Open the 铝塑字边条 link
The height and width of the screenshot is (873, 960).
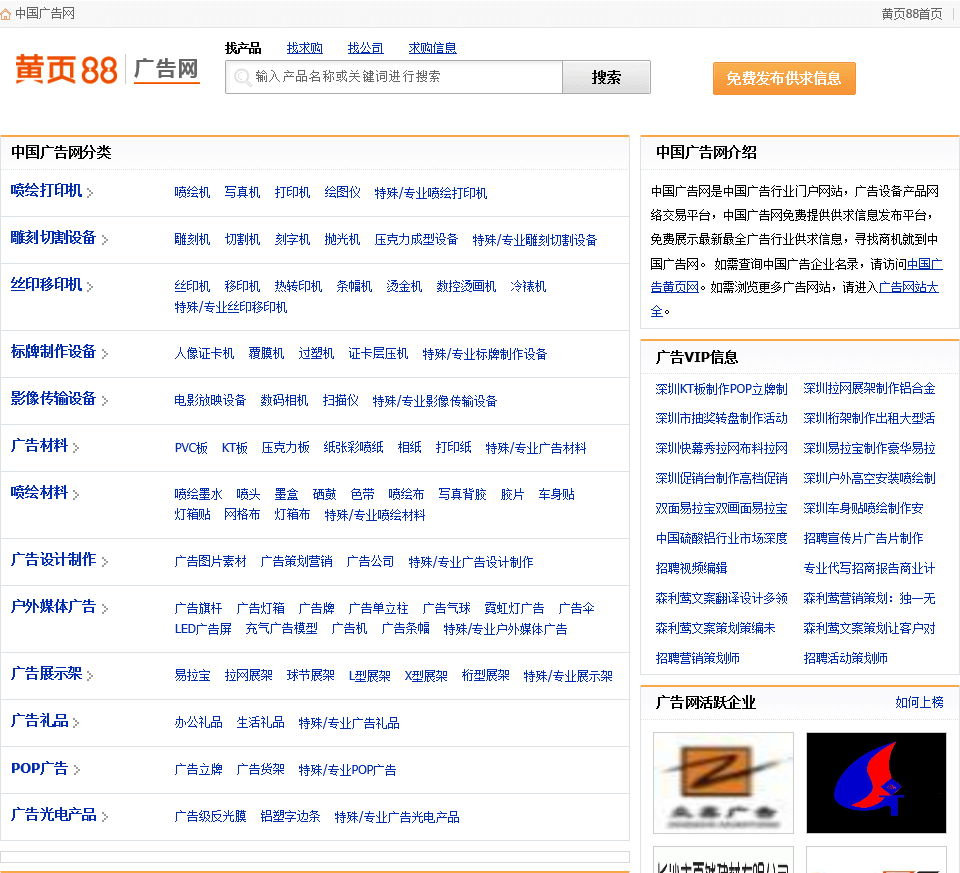point(290,817)
